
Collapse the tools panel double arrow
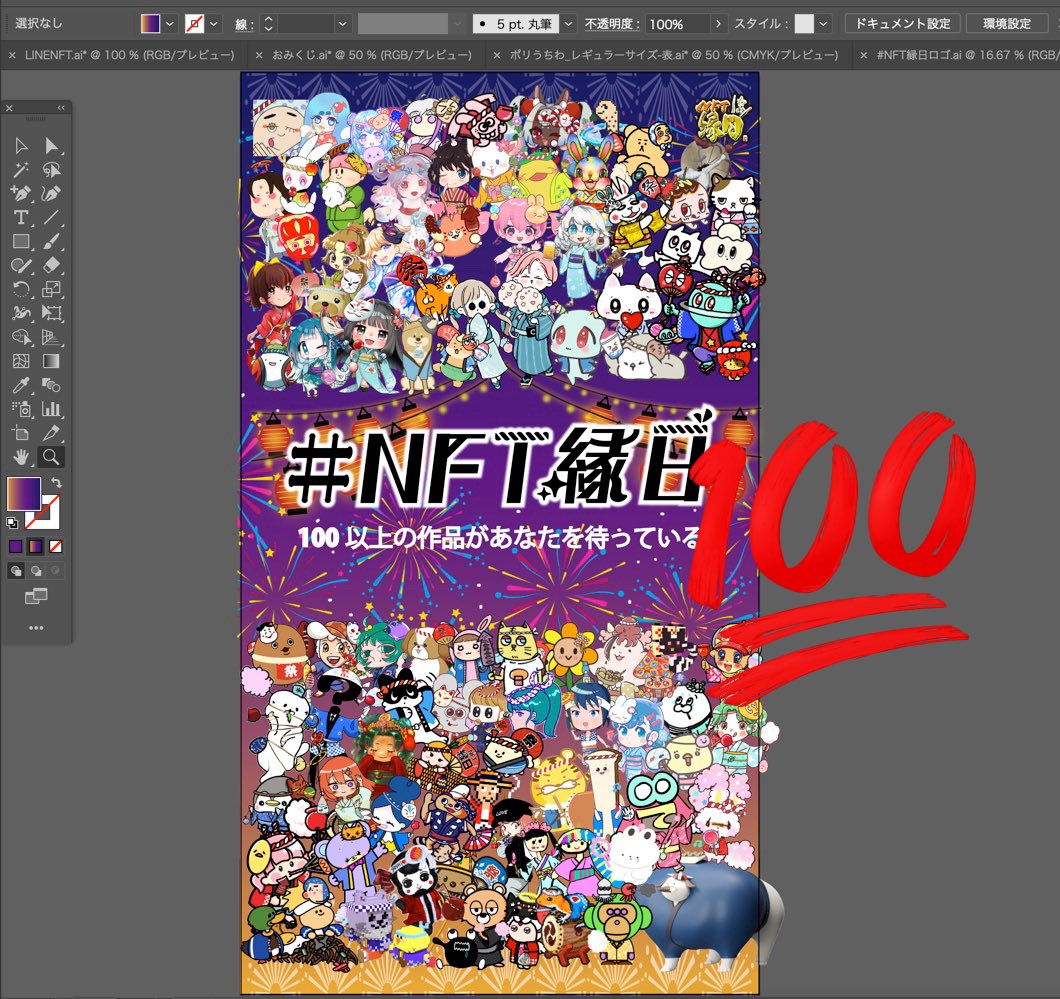(61, 107)
